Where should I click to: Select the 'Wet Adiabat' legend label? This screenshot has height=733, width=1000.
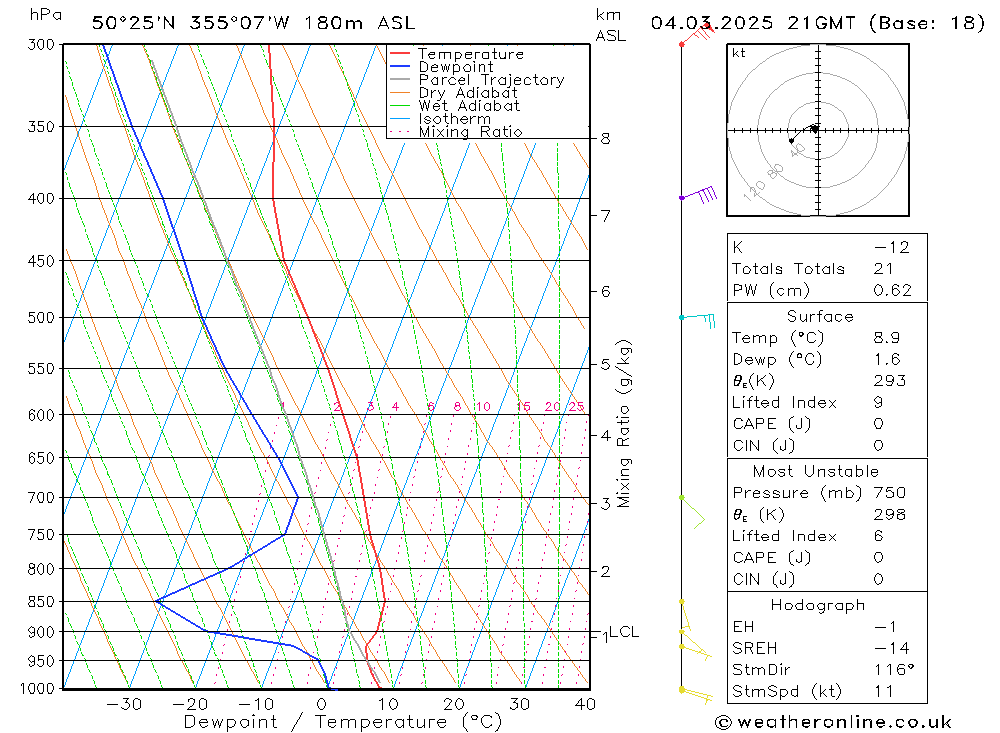[x=469, y=106]
